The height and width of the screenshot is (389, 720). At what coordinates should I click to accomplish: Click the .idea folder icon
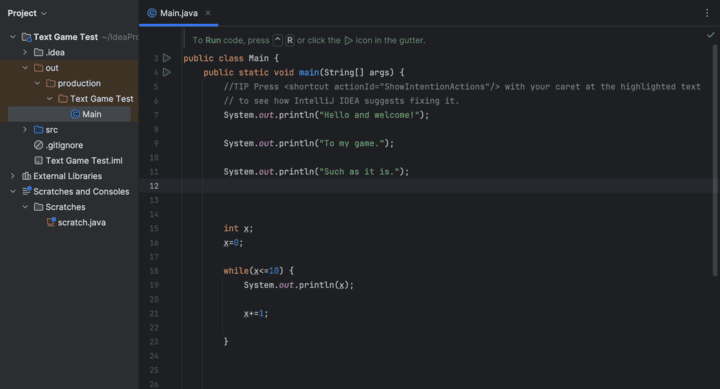(x=39, y=52)
